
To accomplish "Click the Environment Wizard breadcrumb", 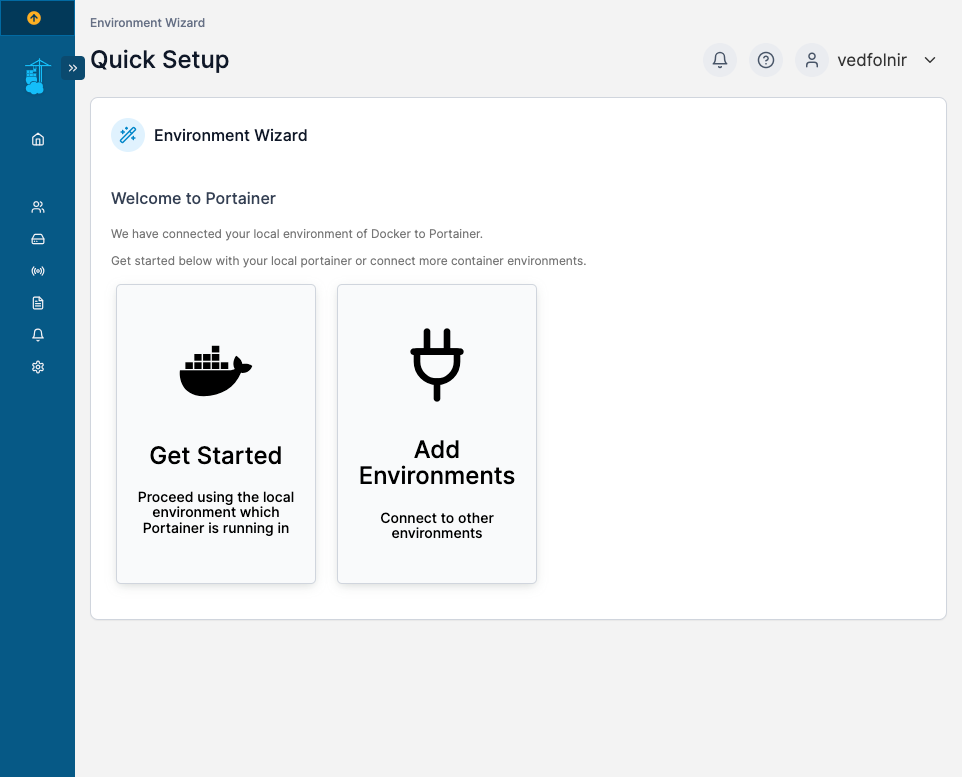I will 147,23.
